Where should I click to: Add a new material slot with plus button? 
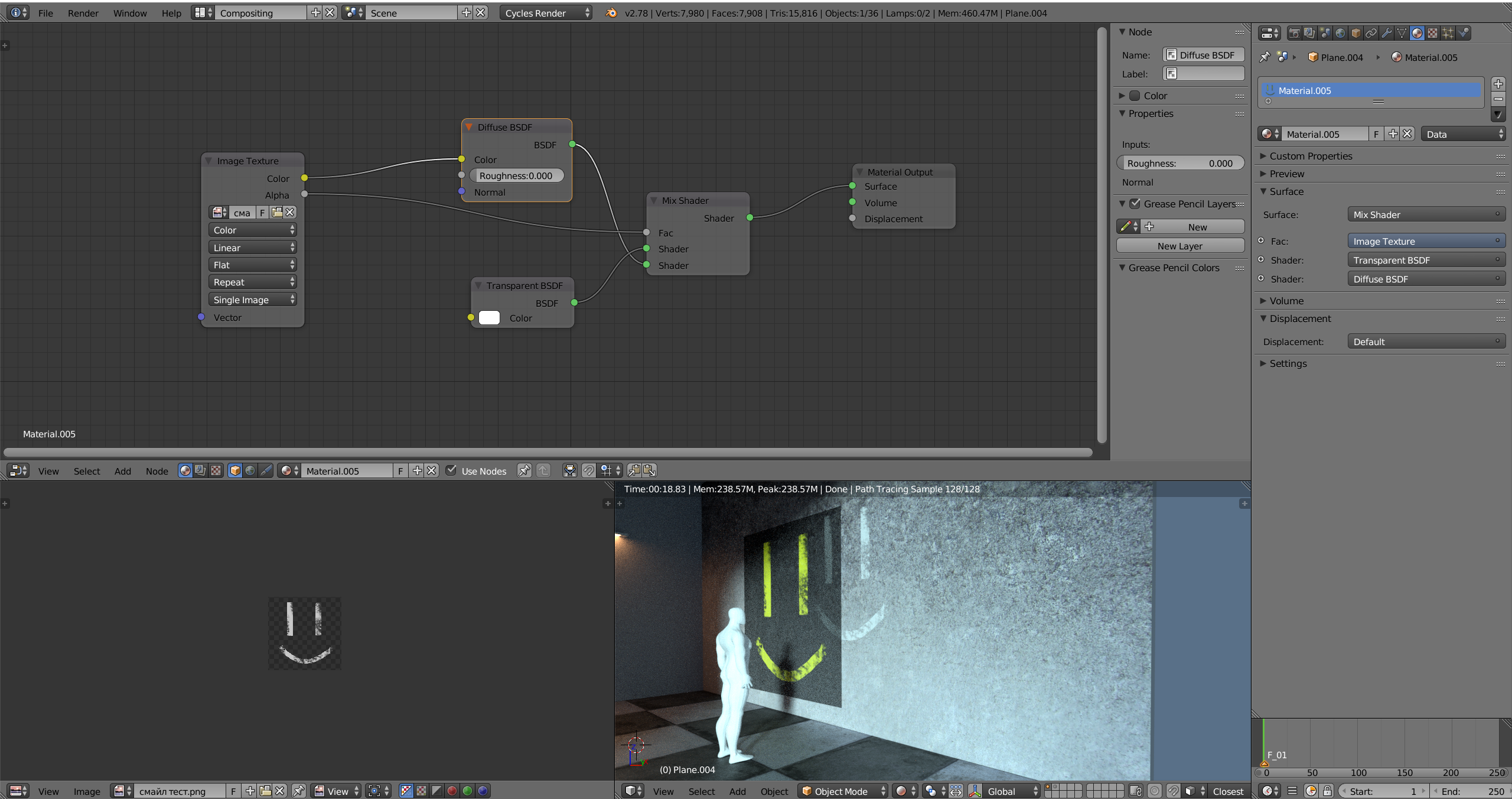[1498, 83]
